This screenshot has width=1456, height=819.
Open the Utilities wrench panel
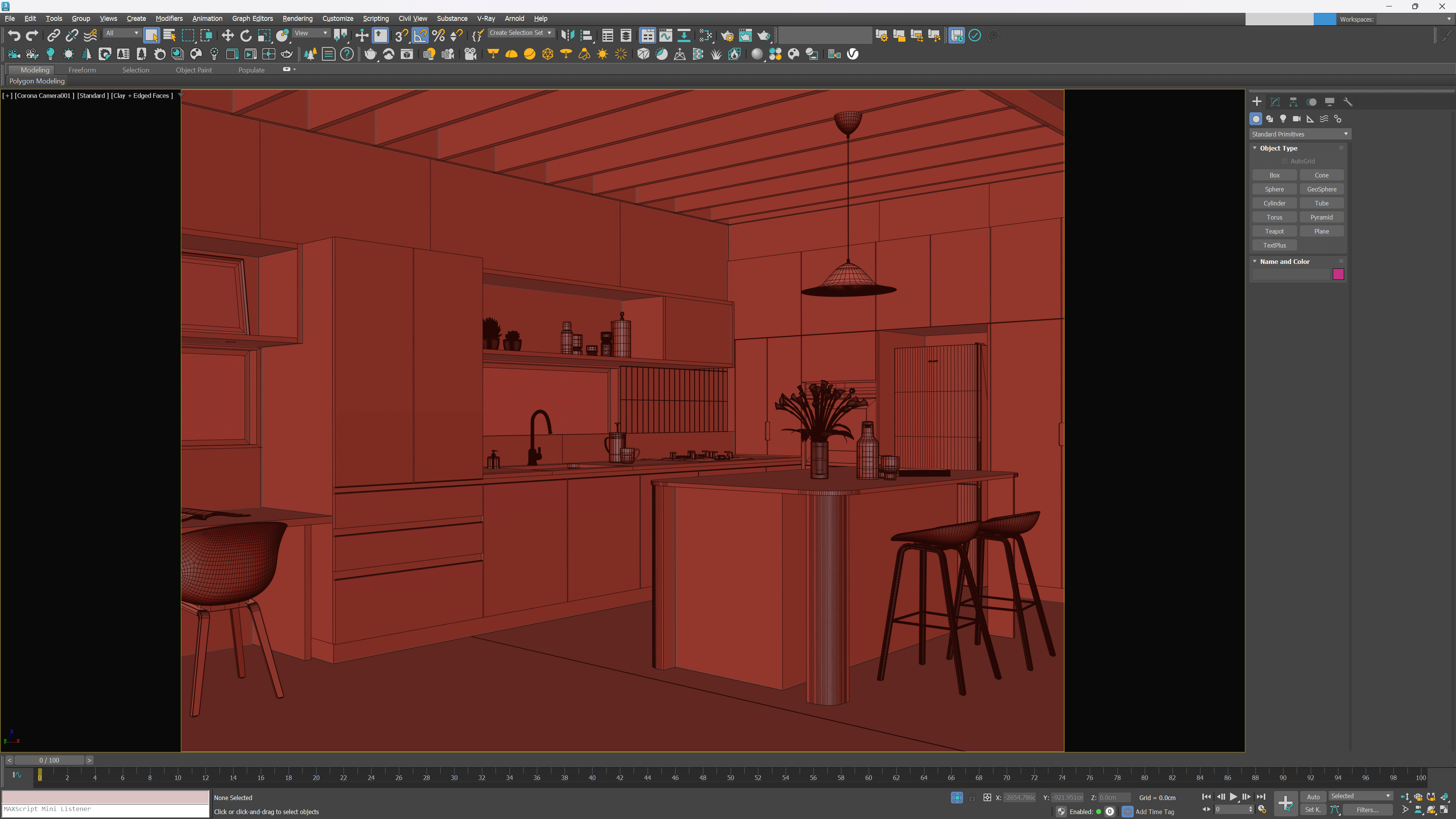(1348, 102)
